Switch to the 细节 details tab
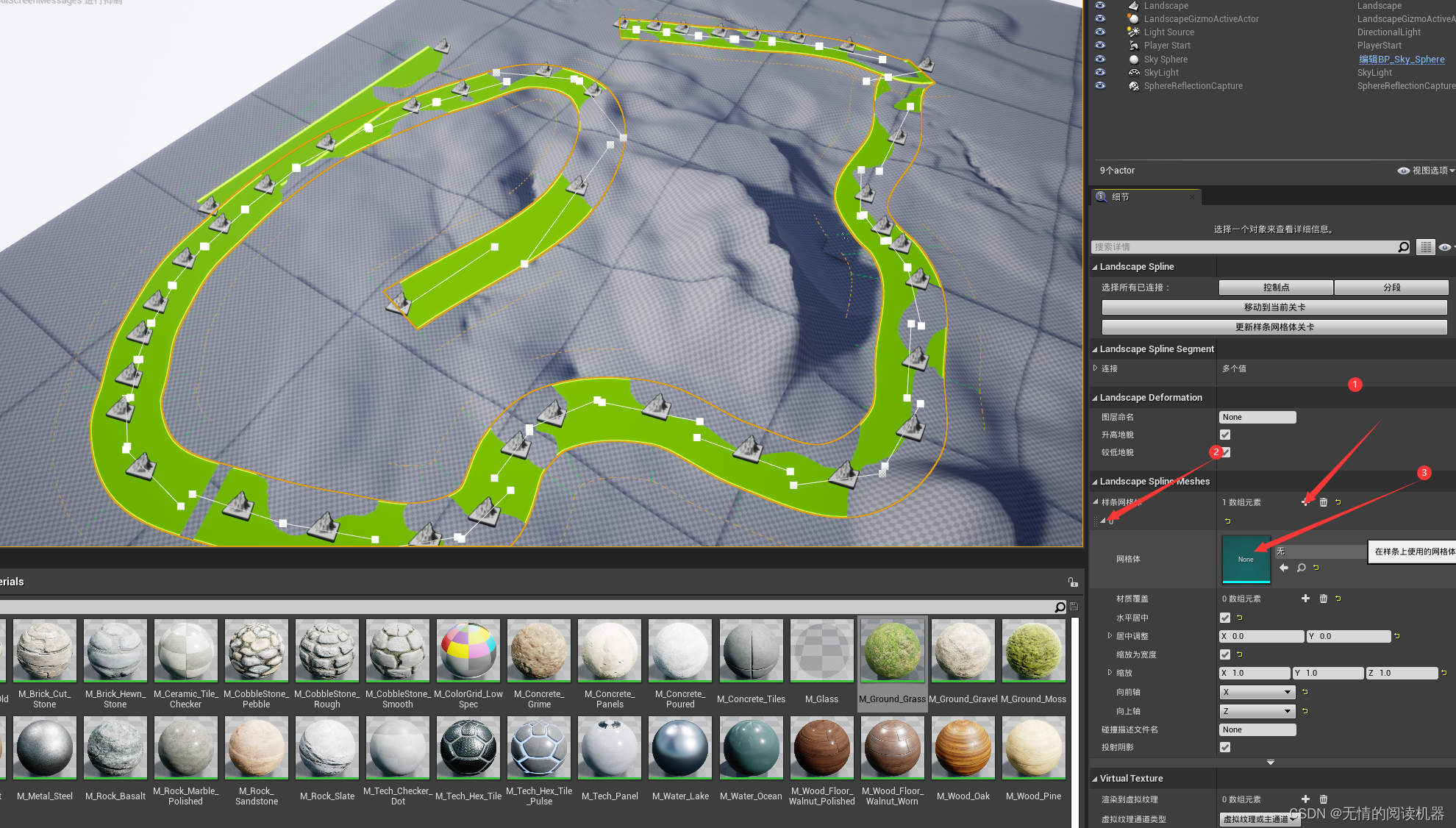Screen dimensions: 1456x828 click(1120, 197)
